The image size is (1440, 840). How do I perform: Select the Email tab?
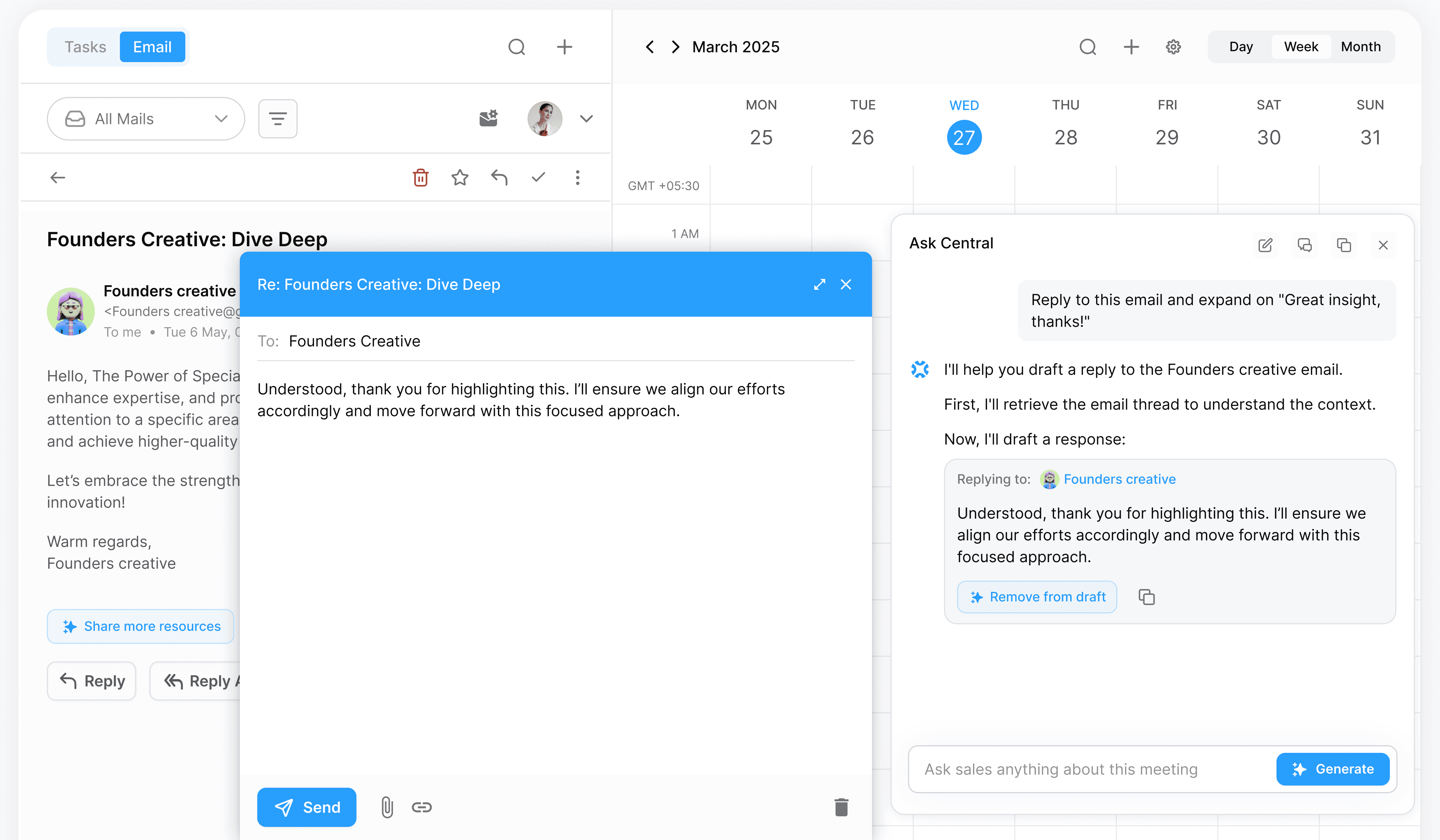[152, 47]
